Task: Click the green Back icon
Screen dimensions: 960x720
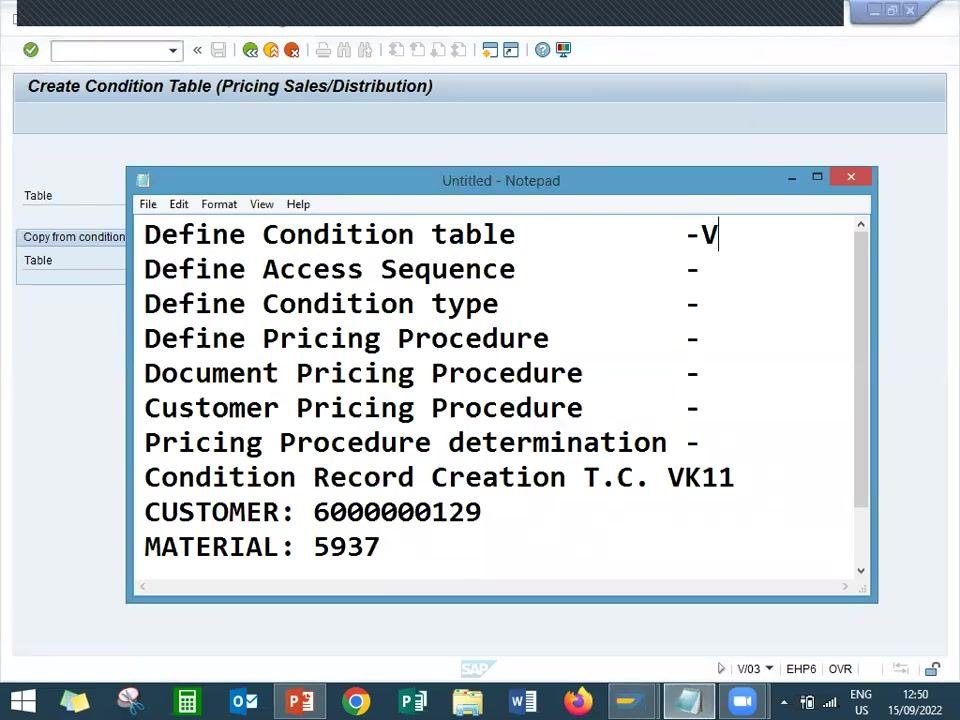Action: [x=250, y=50]
